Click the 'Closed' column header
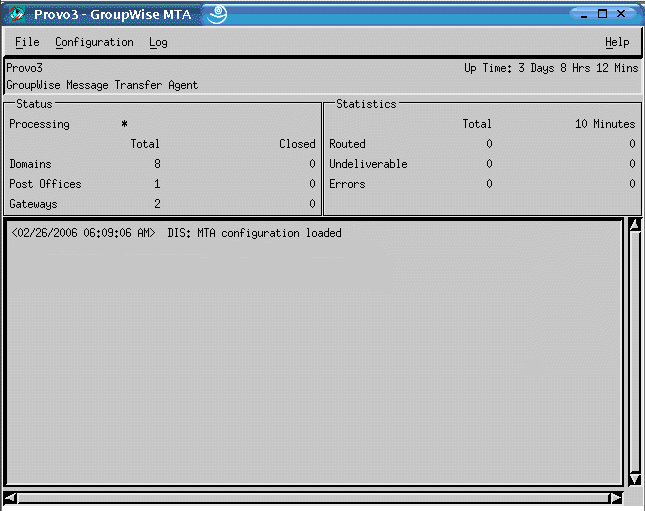The image size is (645, 511). click(297, 144)
